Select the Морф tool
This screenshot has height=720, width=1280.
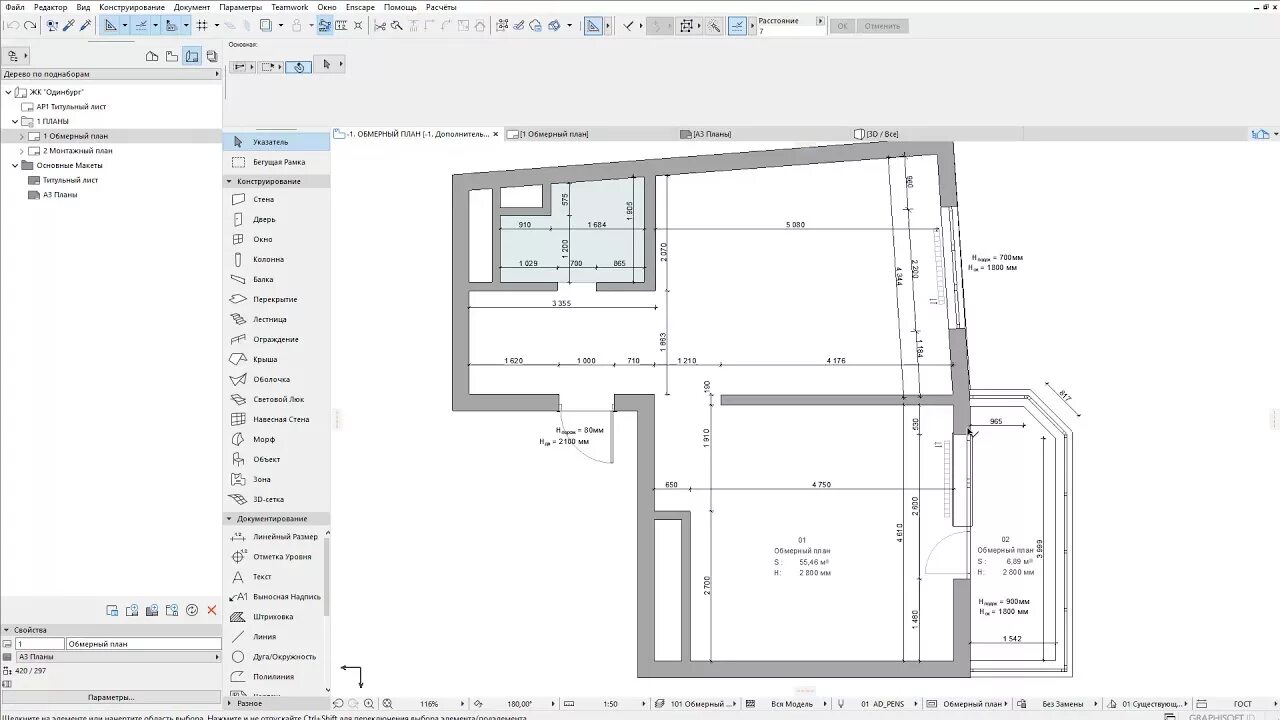pyautogui.click(x=276, y=439)
